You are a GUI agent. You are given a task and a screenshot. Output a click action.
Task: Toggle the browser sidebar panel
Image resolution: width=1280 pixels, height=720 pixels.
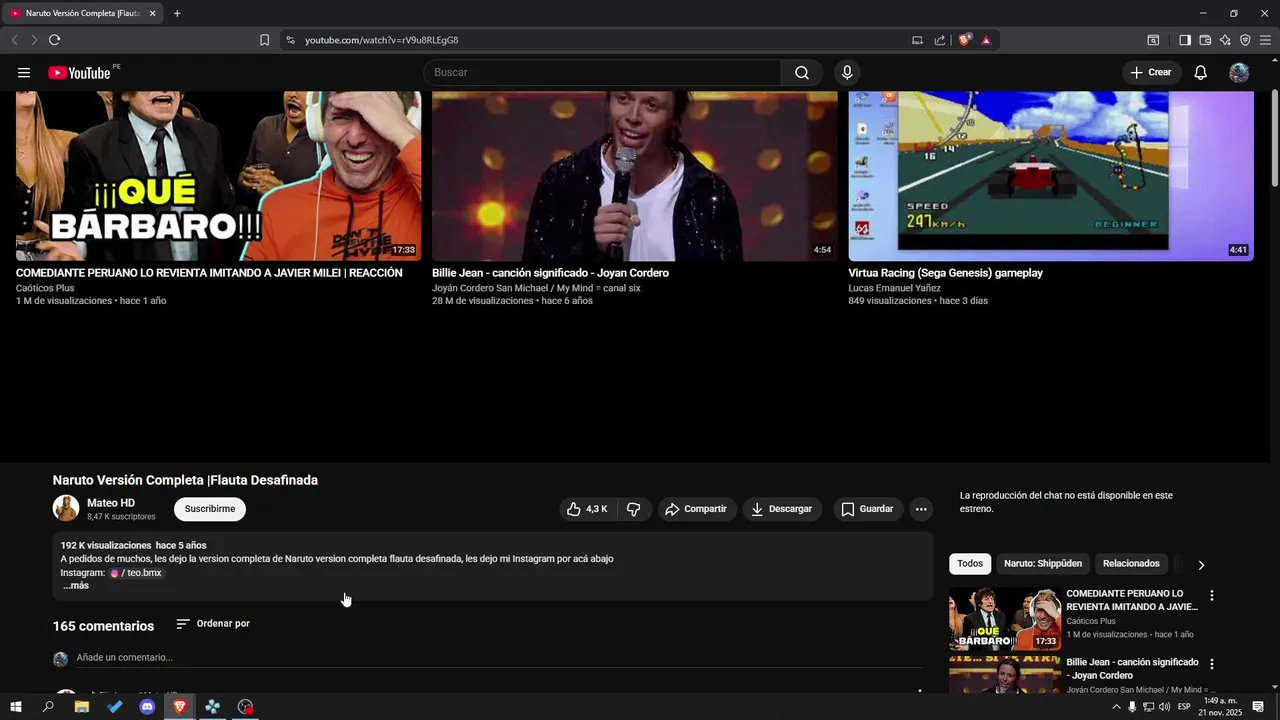coord(1185,40)
